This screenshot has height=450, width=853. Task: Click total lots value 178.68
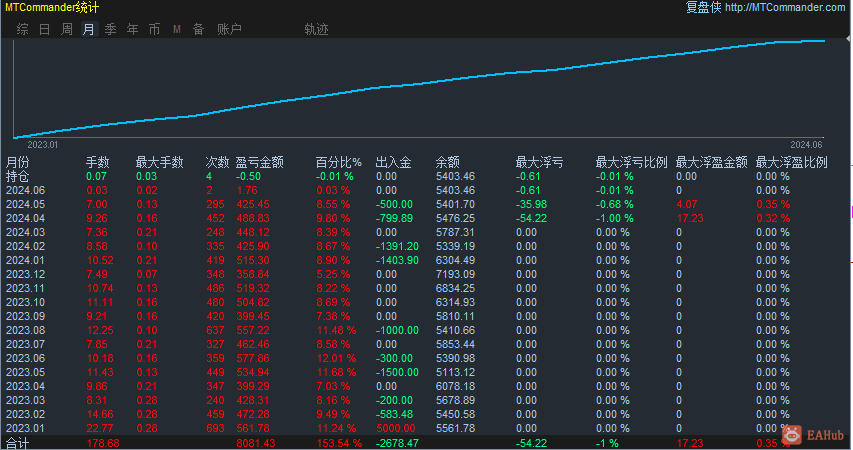[x=103, y=443]
